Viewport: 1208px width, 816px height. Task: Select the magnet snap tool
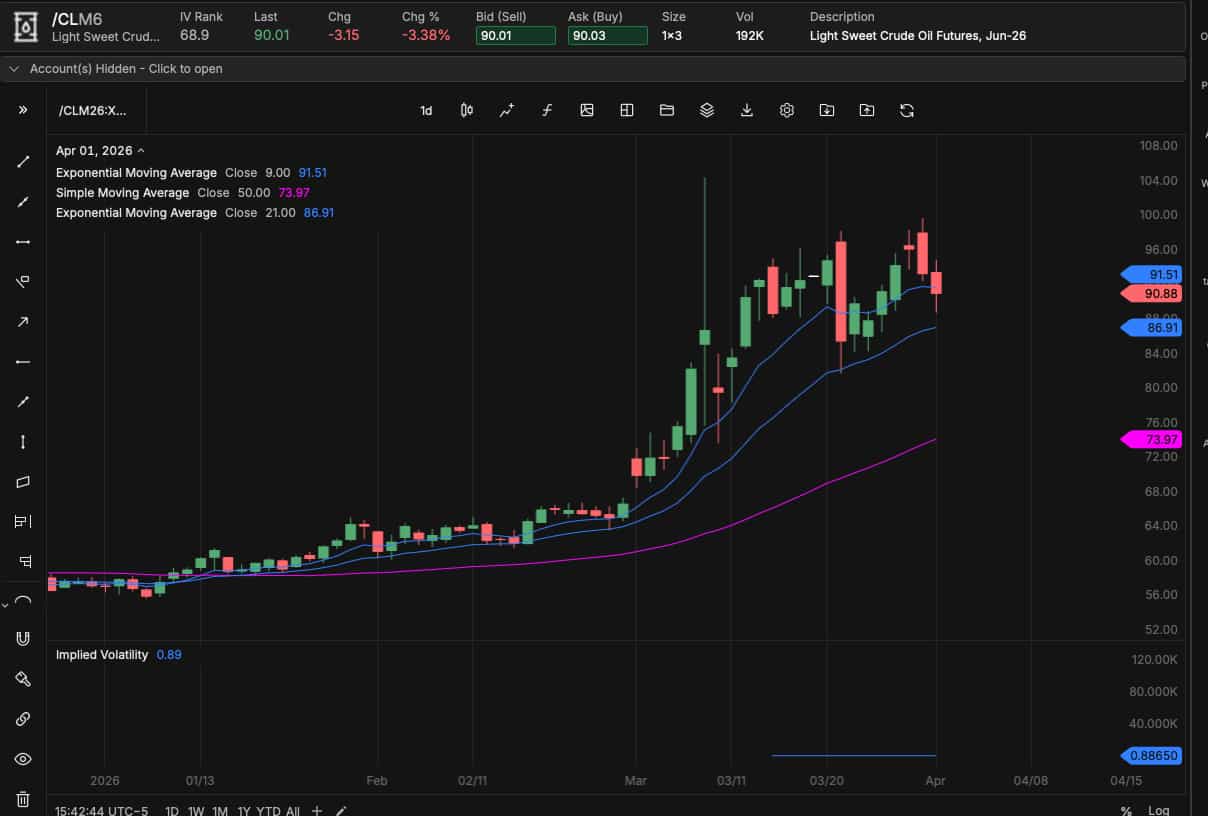click(23, 639)
